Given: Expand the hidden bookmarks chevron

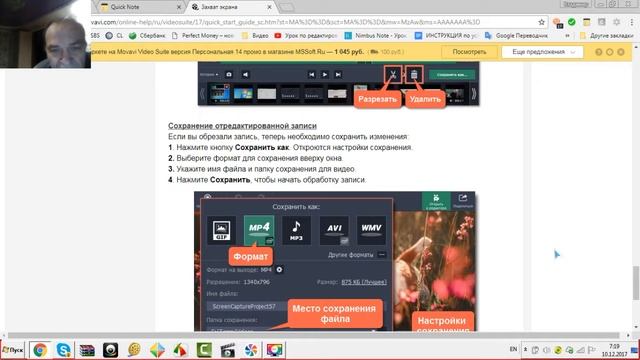Looking at the screenshot, I should click(x=567, y=36).
